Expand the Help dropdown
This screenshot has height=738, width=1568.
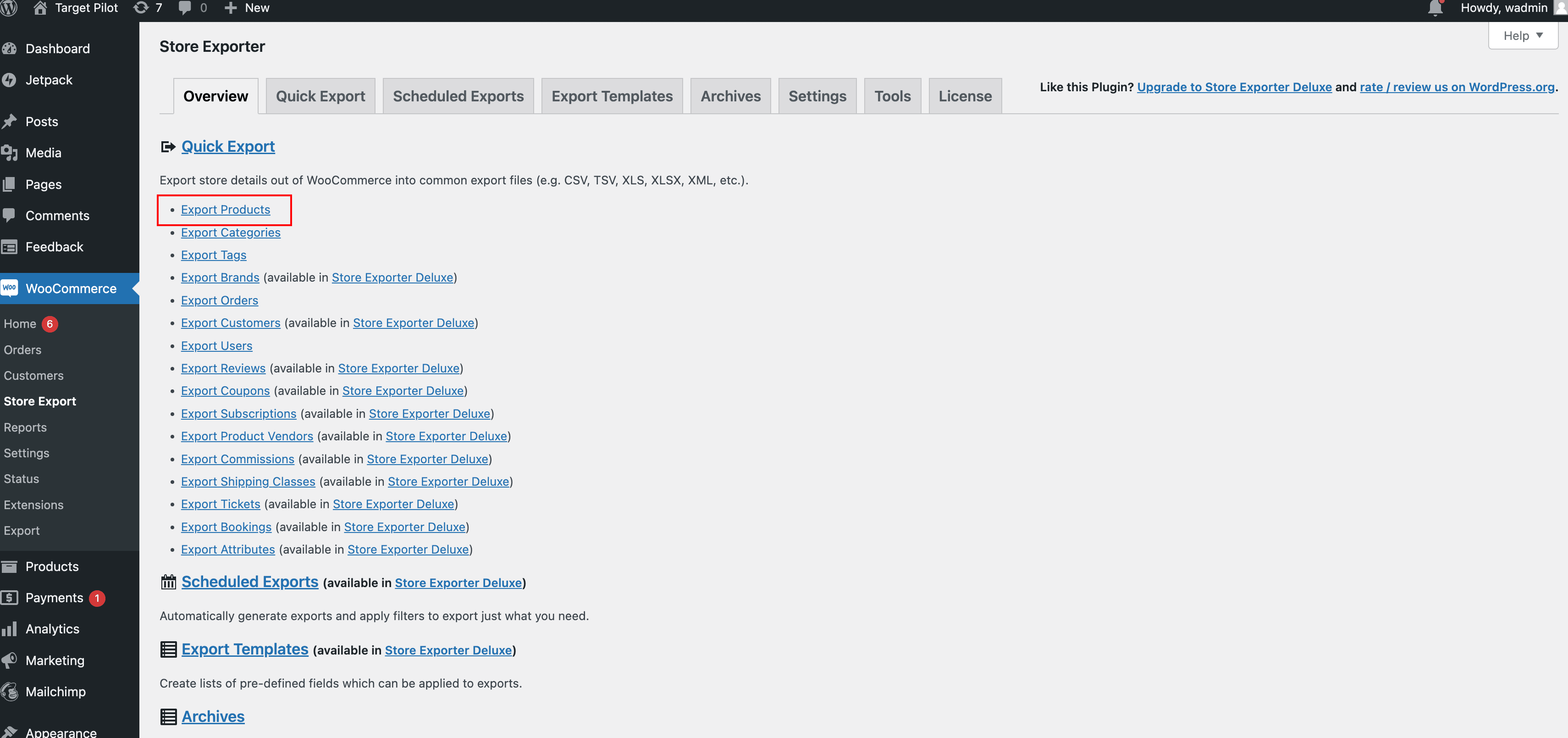(x=1522, y=35)
